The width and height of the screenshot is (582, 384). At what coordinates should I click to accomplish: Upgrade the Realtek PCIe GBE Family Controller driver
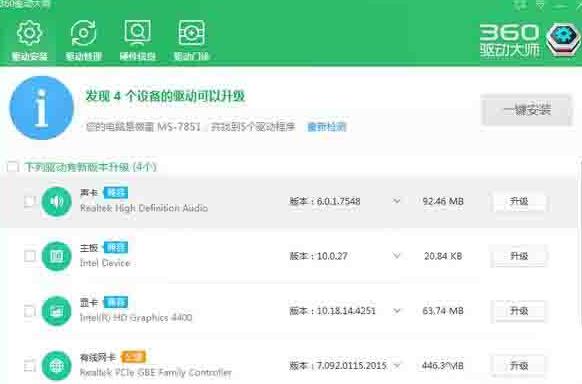(x=519, y=365)
